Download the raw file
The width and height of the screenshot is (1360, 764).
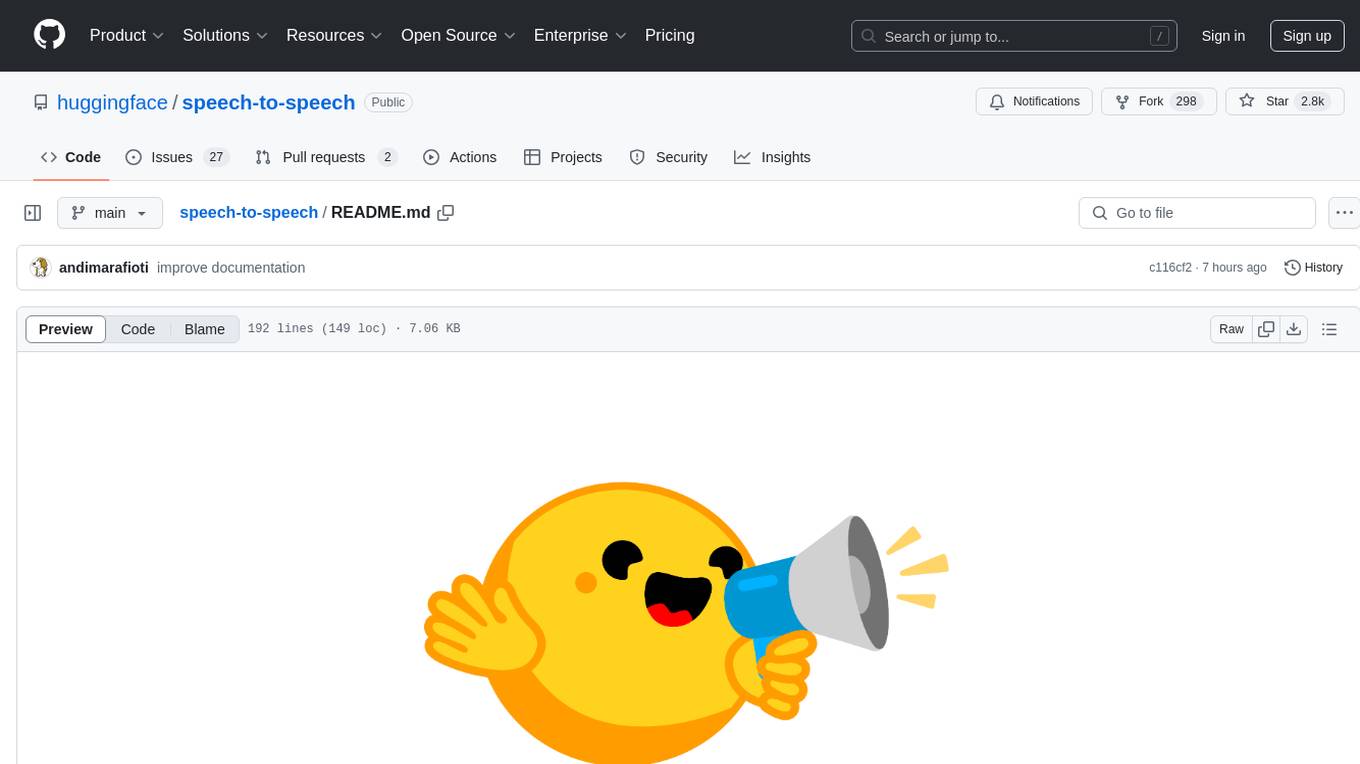tap(1293, 329)
